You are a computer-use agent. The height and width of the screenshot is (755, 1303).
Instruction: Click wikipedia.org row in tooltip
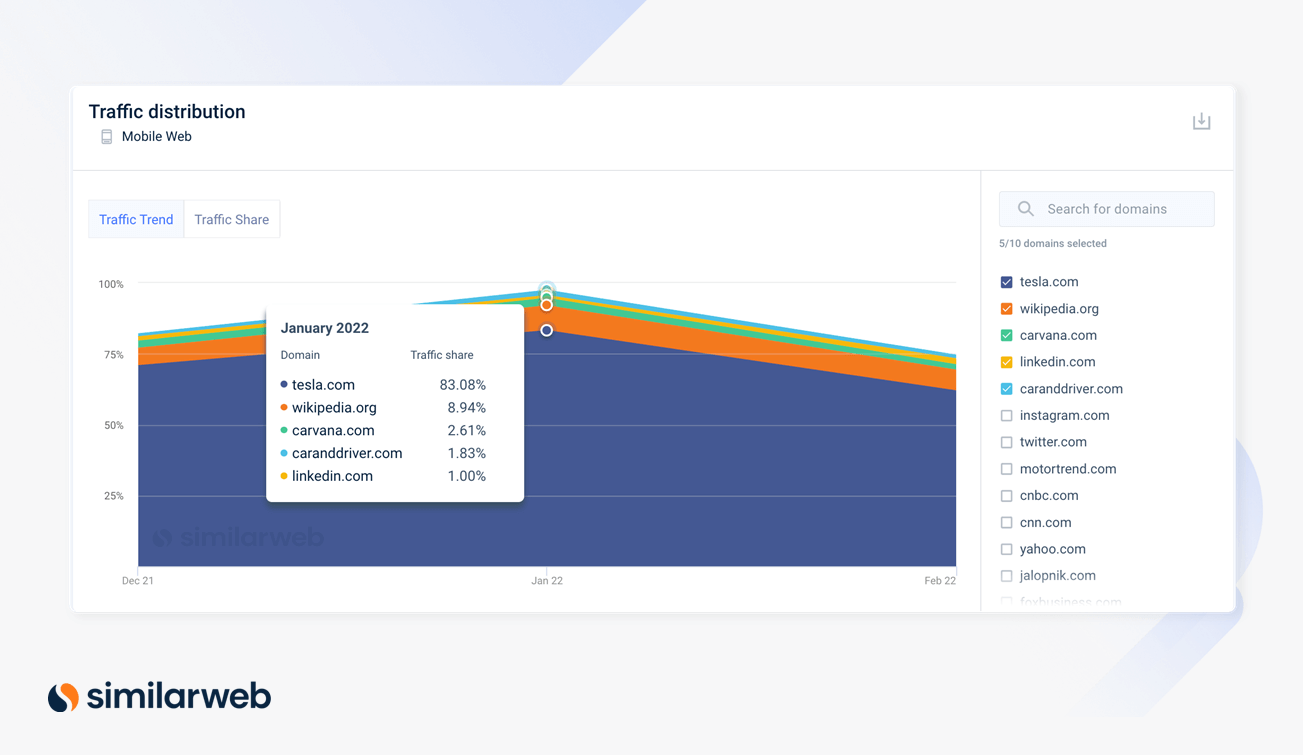pyautogui.click(x=383, y=408)
